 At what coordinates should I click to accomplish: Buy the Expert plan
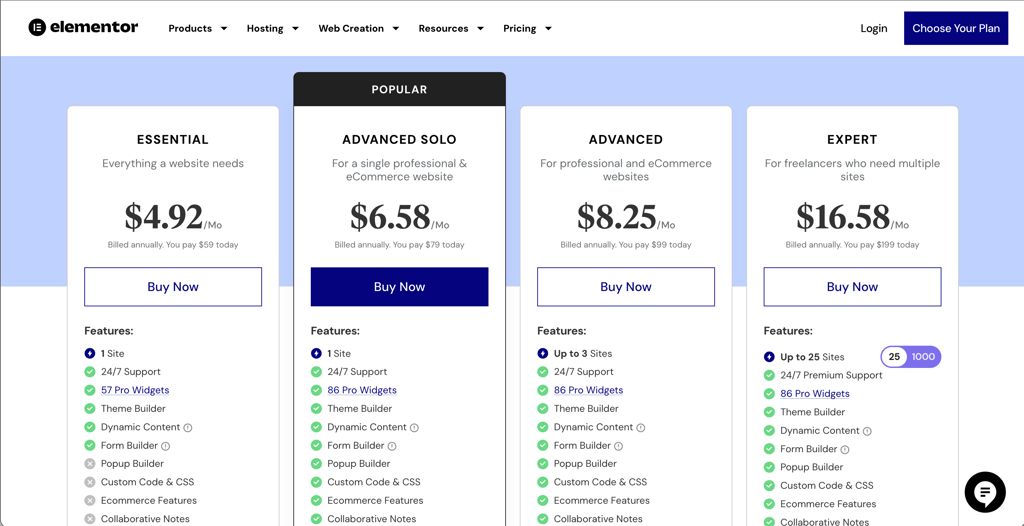pos(852,287)
